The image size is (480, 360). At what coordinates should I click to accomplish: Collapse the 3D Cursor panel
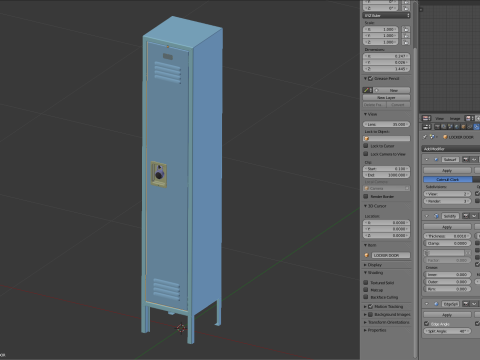click(366, 206)
